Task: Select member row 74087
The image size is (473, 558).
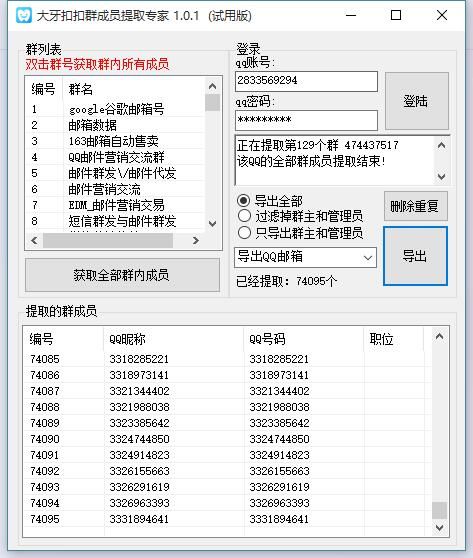Action: (228, 391)
